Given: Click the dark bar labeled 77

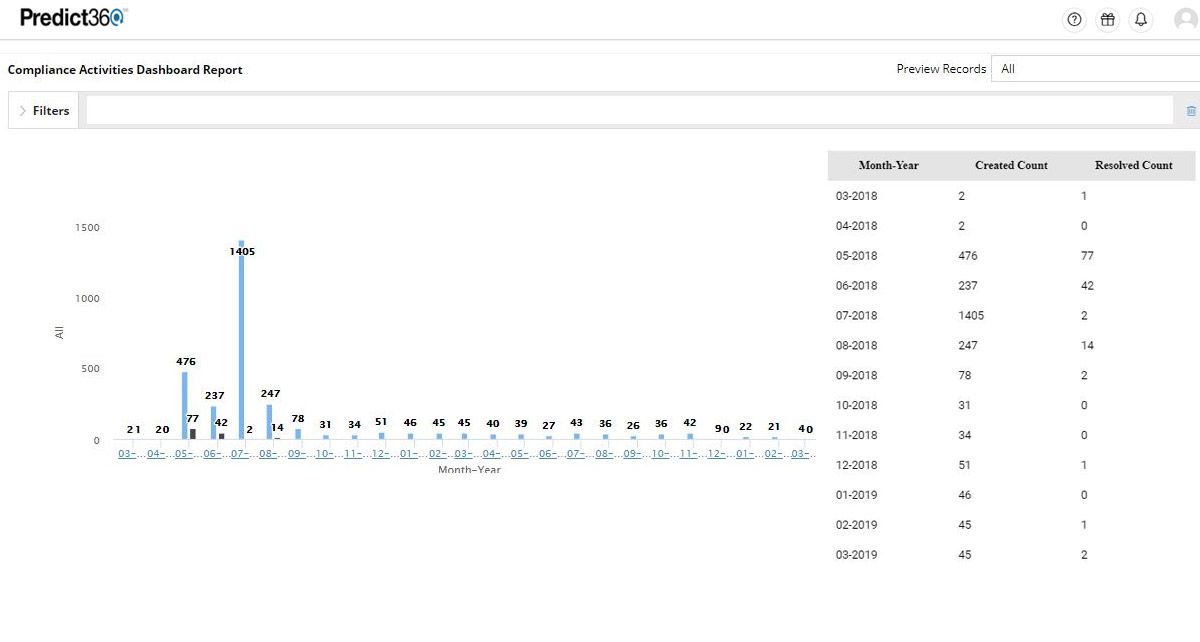Looking at the screenshot, I should coord(193,433).
